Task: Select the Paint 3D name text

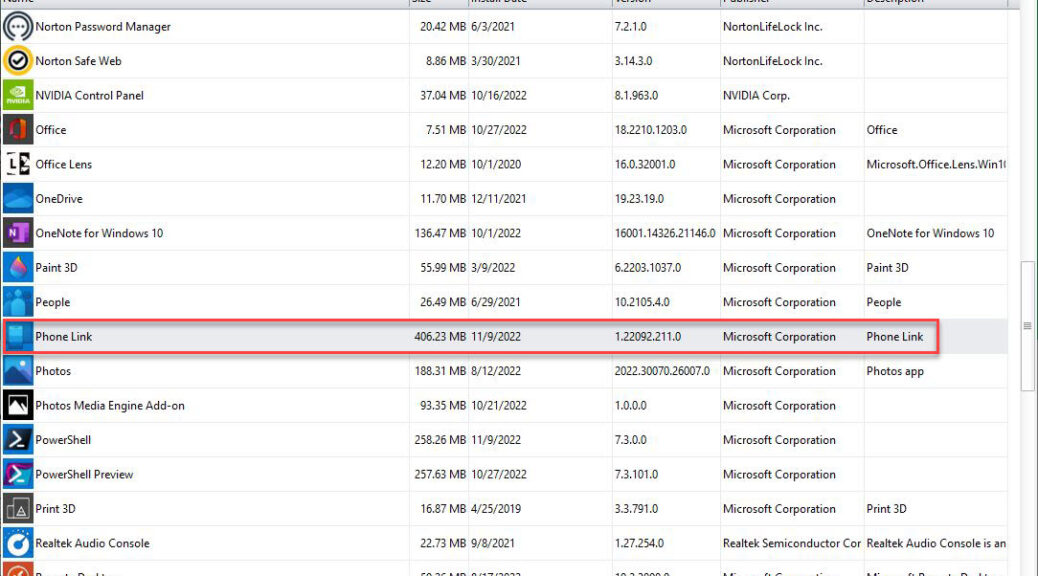Action: click(x=56, y=267)
